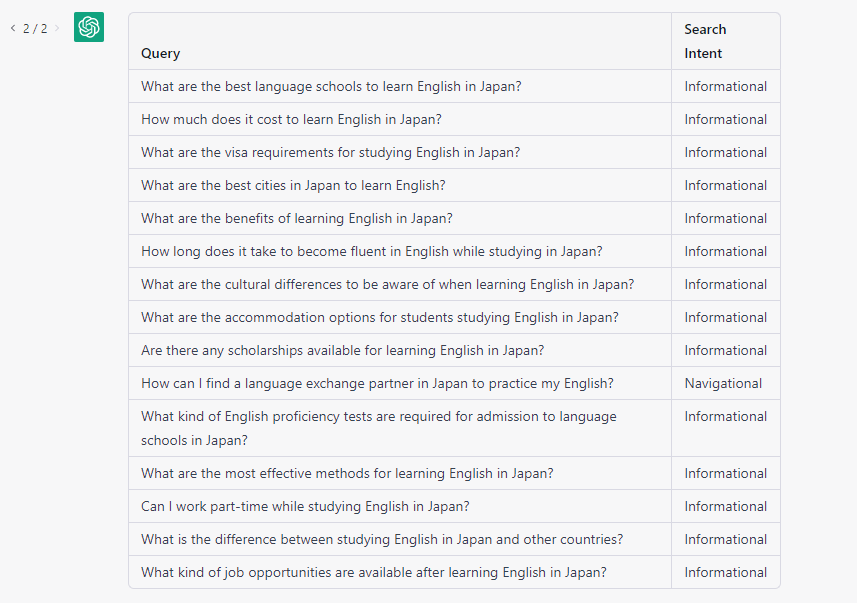Go to previous response with left chevron

(x=13, y=28)
